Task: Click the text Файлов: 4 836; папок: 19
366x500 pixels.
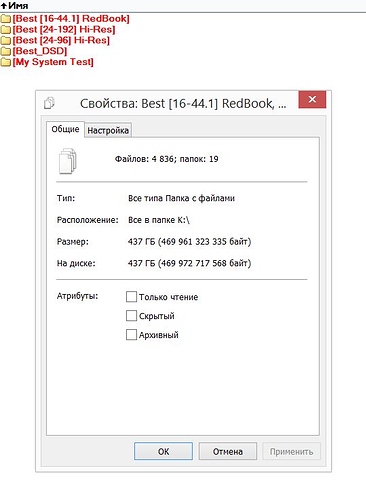Action: coord(167,159)
